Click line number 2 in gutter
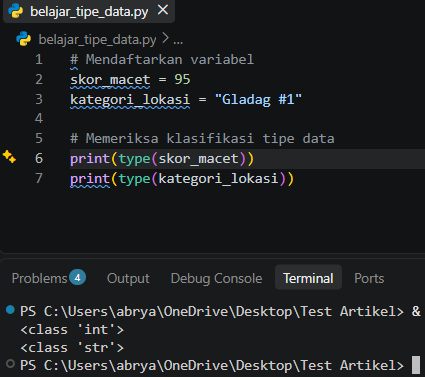425x377 pixels. [39, 79]
